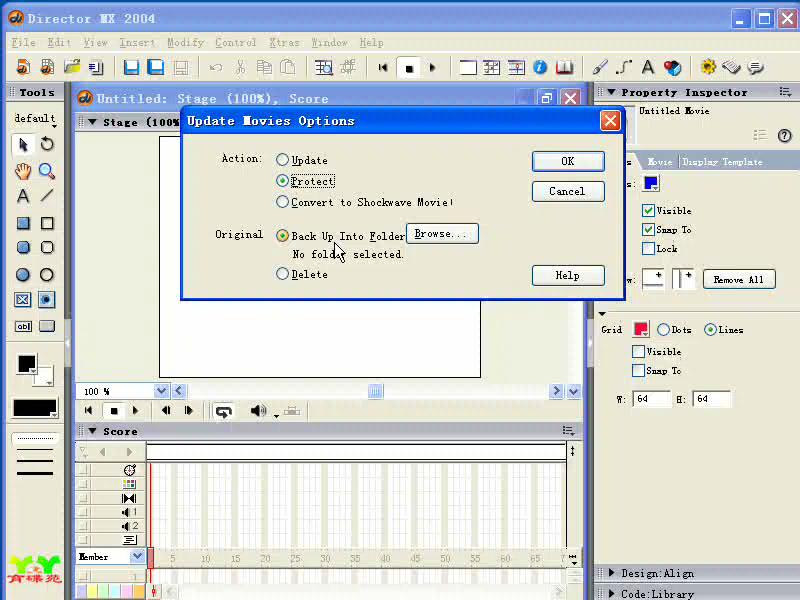Select Dots grid style radio button
This screenshot has width=800, height=600.
663,330
